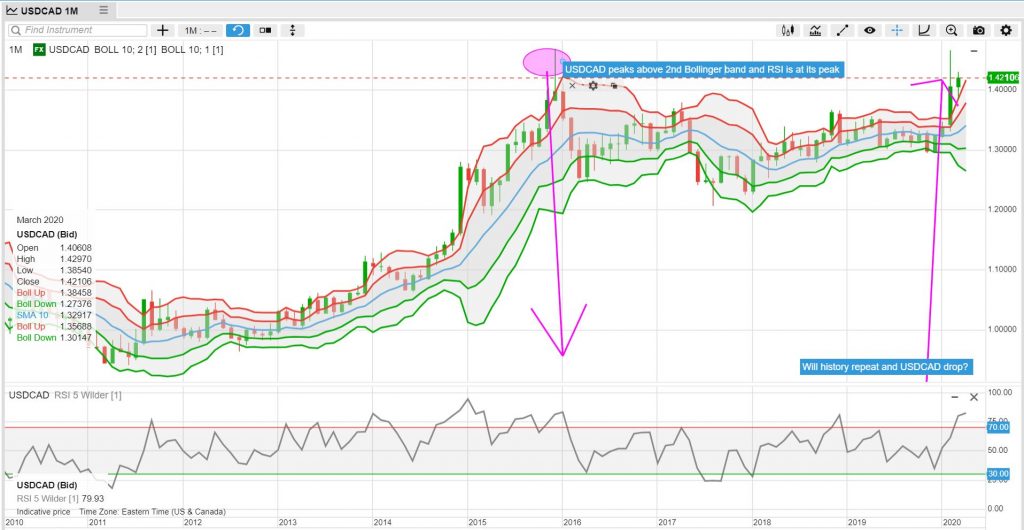Image resolution: width=1024 pixels, height=530 pixels.
Task: Click the Find Instrument search field
Action: point(77,31)
